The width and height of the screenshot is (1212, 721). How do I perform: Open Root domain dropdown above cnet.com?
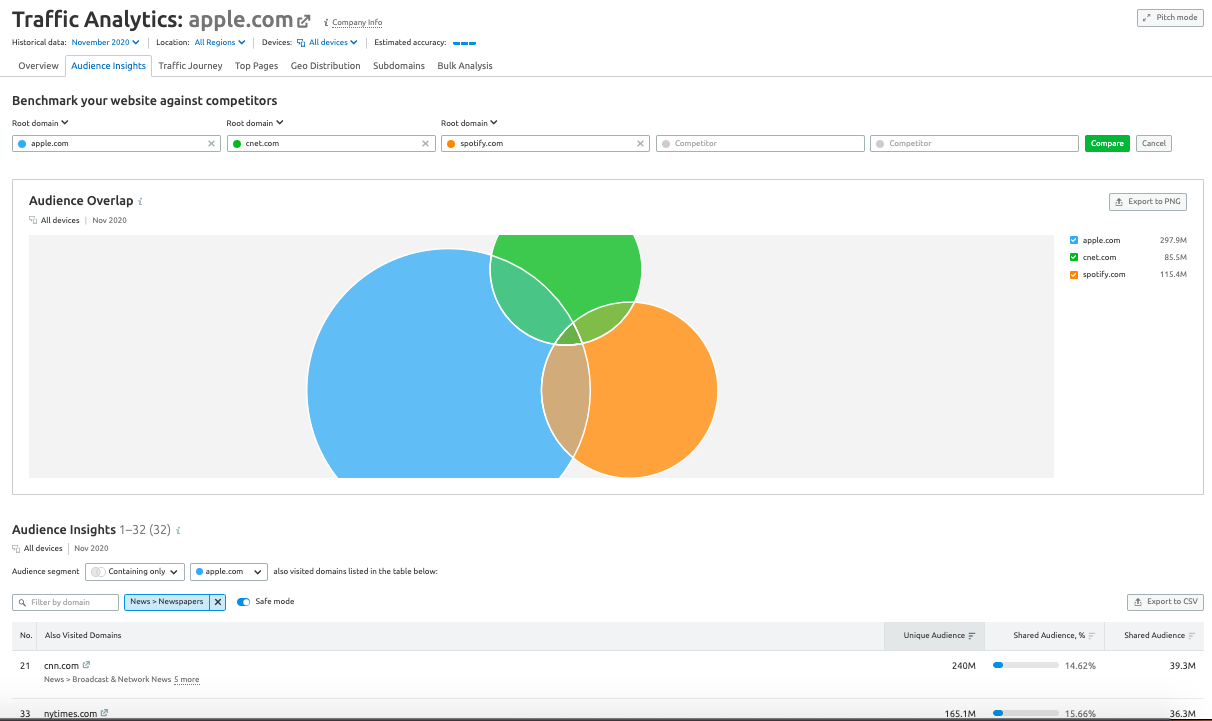point(255,123)
